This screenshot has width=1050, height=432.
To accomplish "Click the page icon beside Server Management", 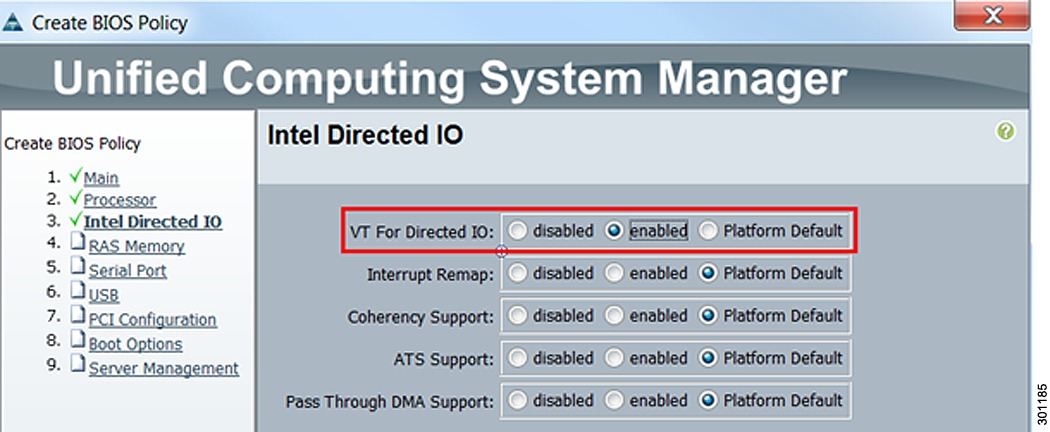I will tap(78, 364).
